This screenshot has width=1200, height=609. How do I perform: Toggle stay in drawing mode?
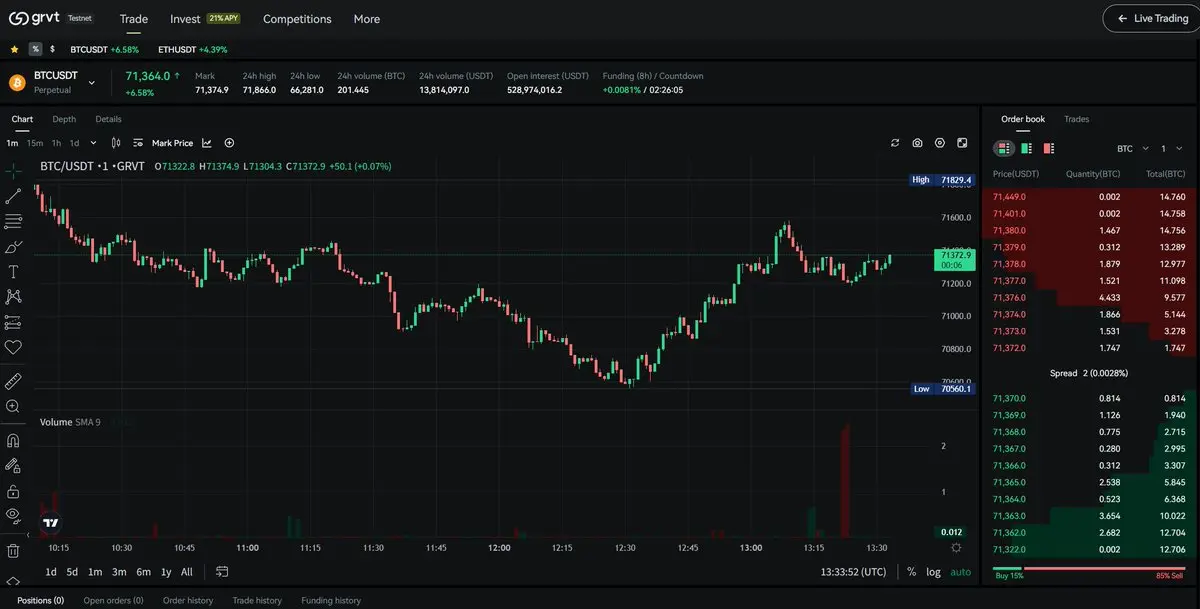13,465
